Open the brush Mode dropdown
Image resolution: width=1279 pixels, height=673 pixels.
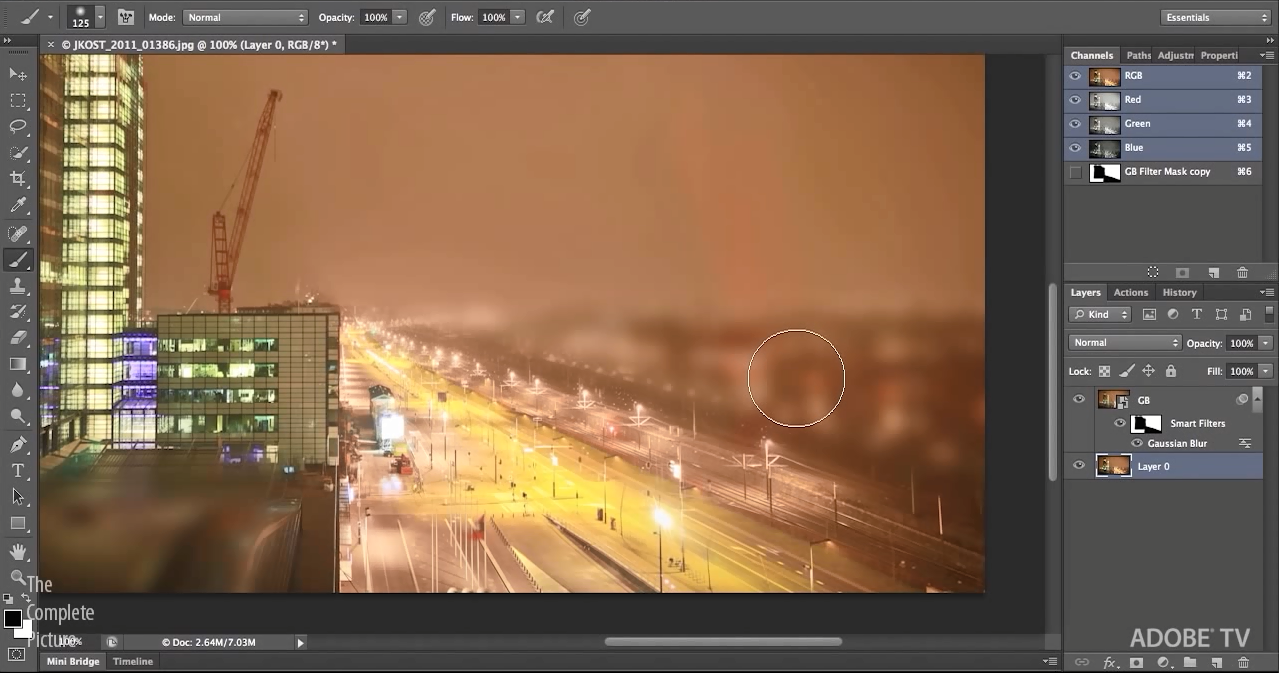[245, 17]
